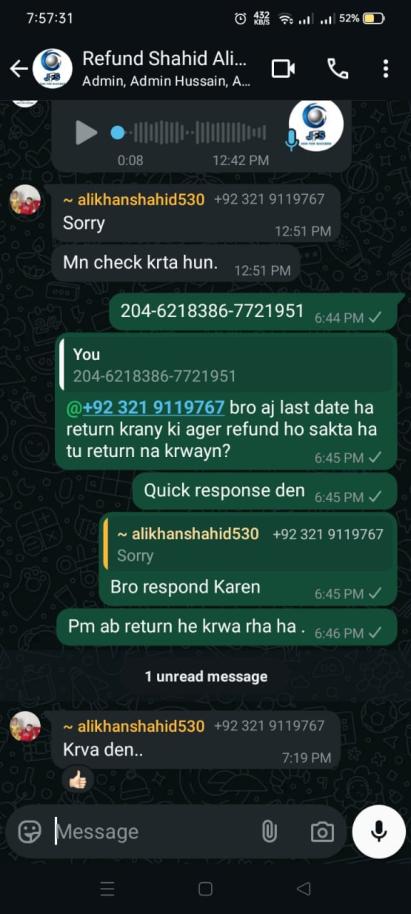This screenshot has height=914, width=411.
Task: Tap the quoted 'You' message preview
Action: (x=227, y=365)
